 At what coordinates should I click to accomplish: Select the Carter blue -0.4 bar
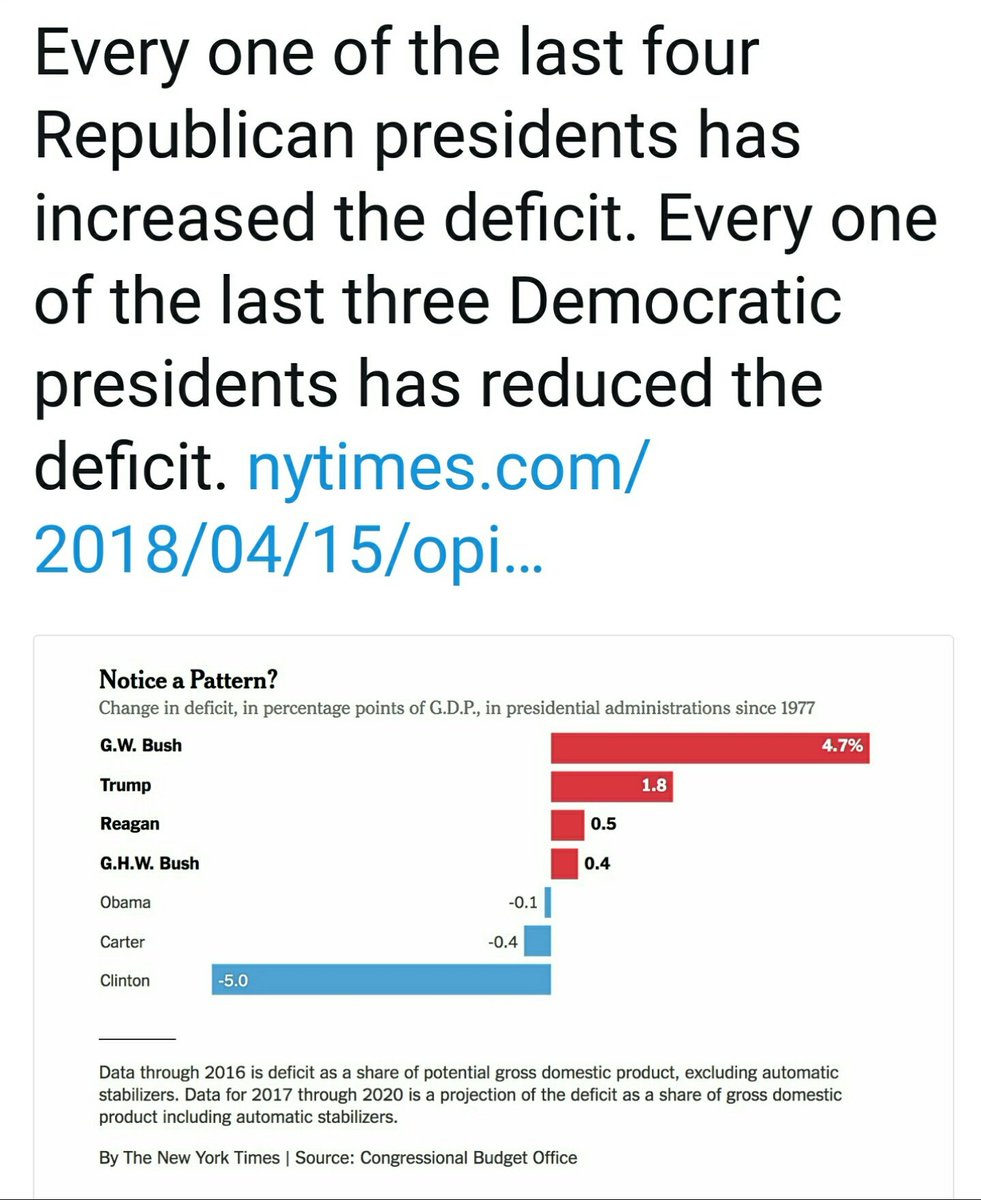(x=538, y=942)
